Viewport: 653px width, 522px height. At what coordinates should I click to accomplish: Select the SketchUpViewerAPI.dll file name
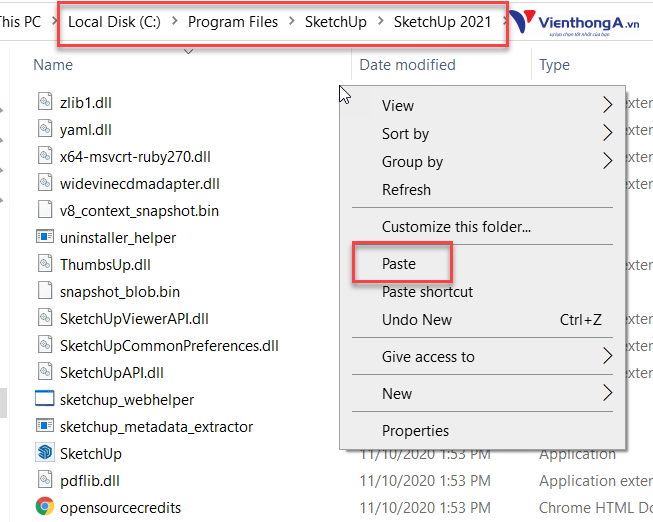(x=134, y=319)
